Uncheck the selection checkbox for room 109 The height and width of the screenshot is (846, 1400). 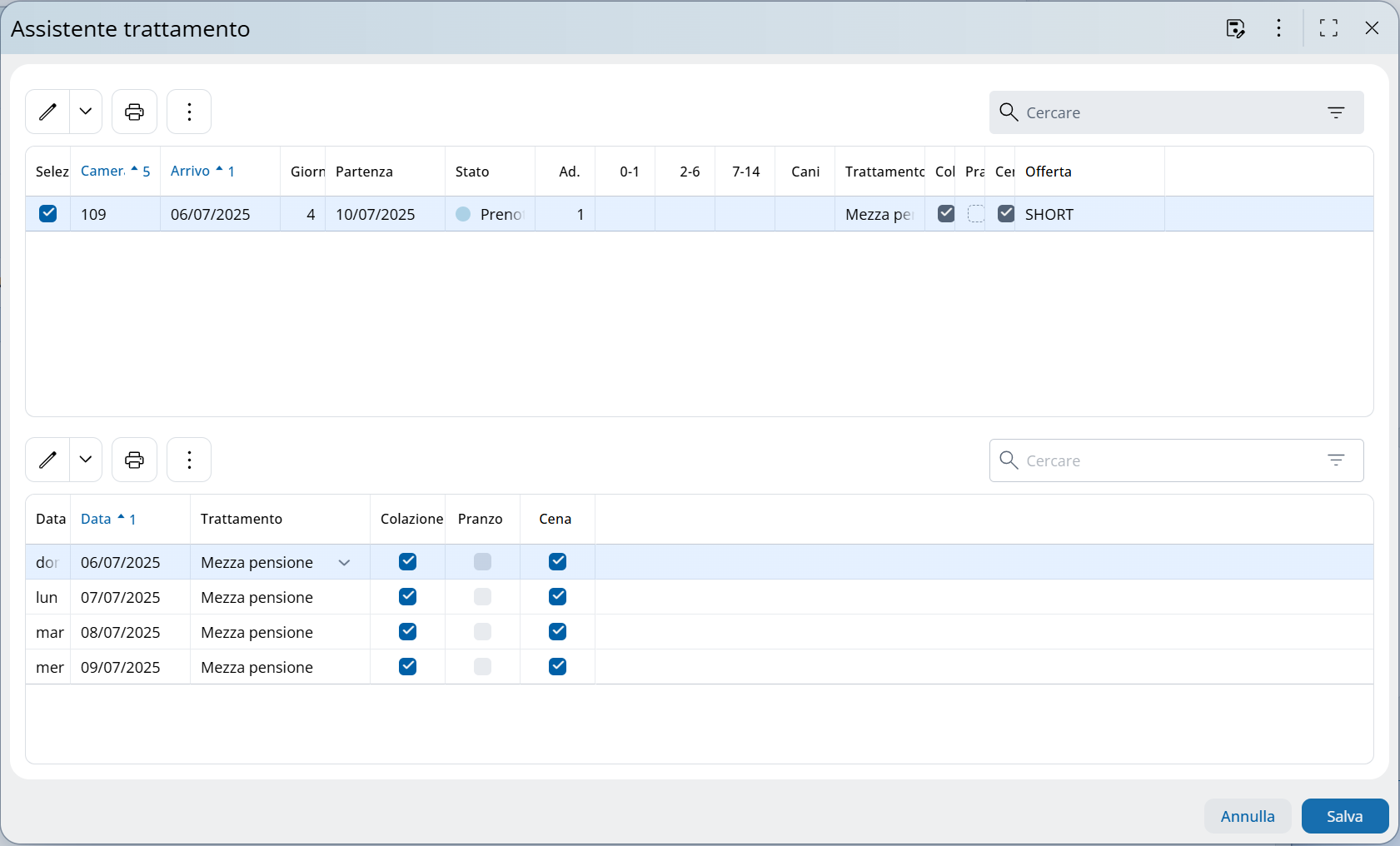pyautogui.click(x=48, y=214)
